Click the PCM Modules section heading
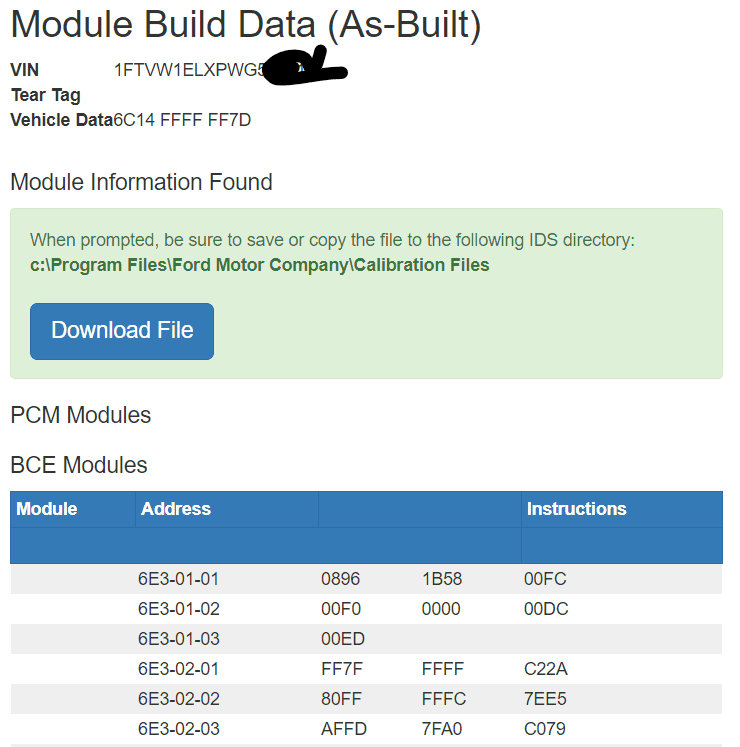The height and width of the screenshot is (747, 740). 81,415
